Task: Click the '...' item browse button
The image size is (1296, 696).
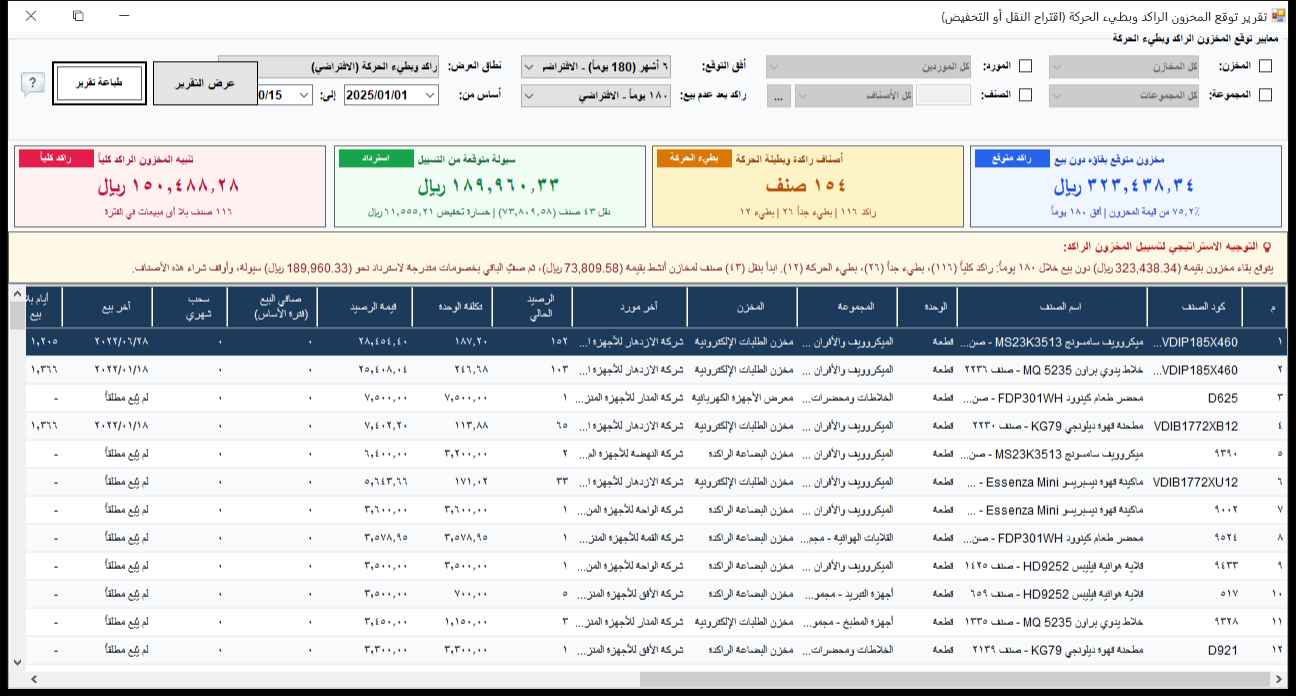Action: [x=780, y=96]
